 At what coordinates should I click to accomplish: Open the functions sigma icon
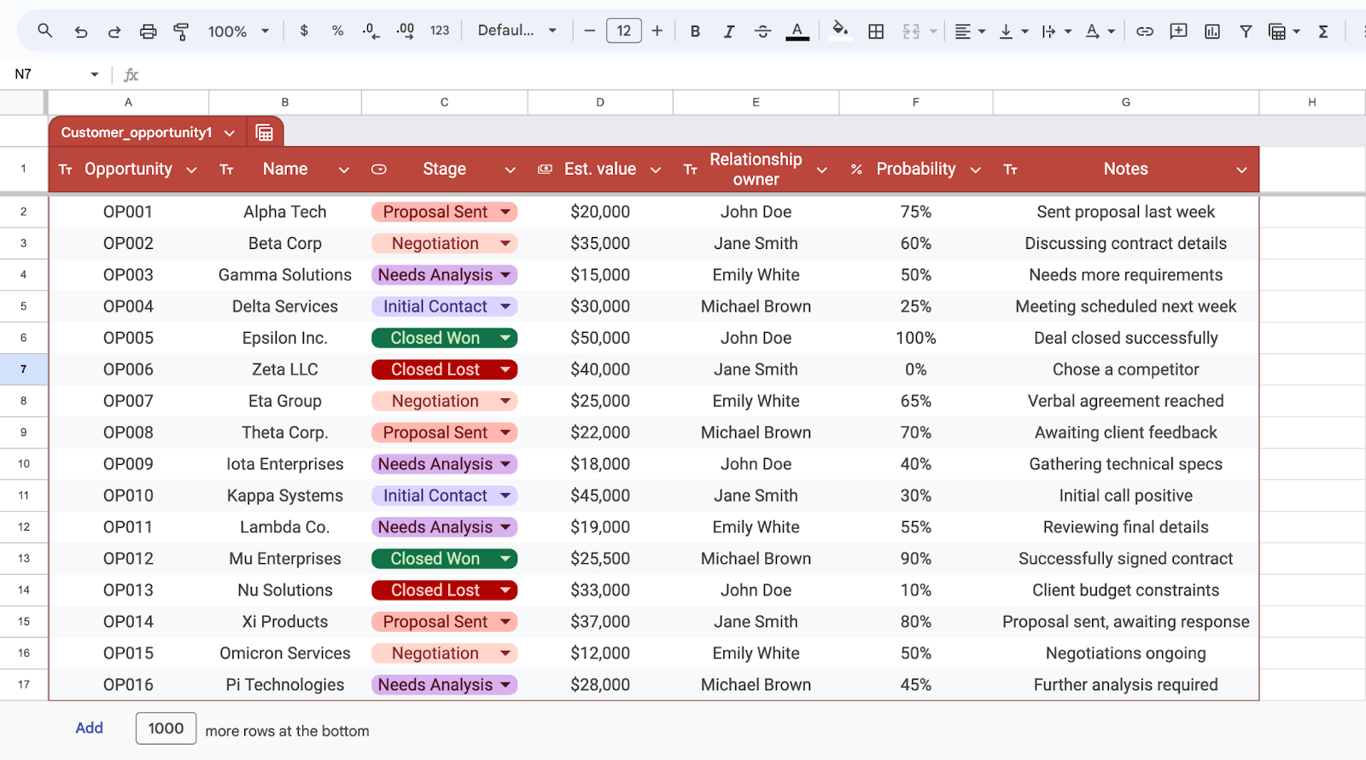pyautogui.click(x=1323, y=31)
